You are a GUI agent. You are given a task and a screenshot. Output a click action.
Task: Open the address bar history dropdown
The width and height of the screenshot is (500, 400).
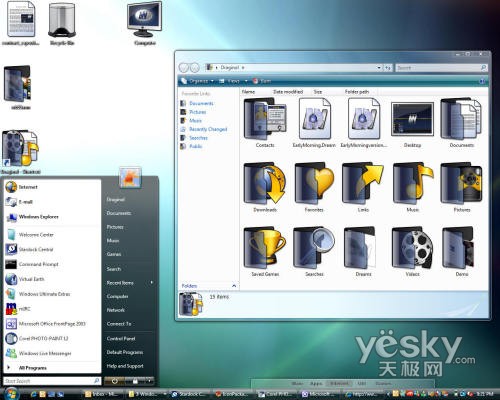point(379,68)
